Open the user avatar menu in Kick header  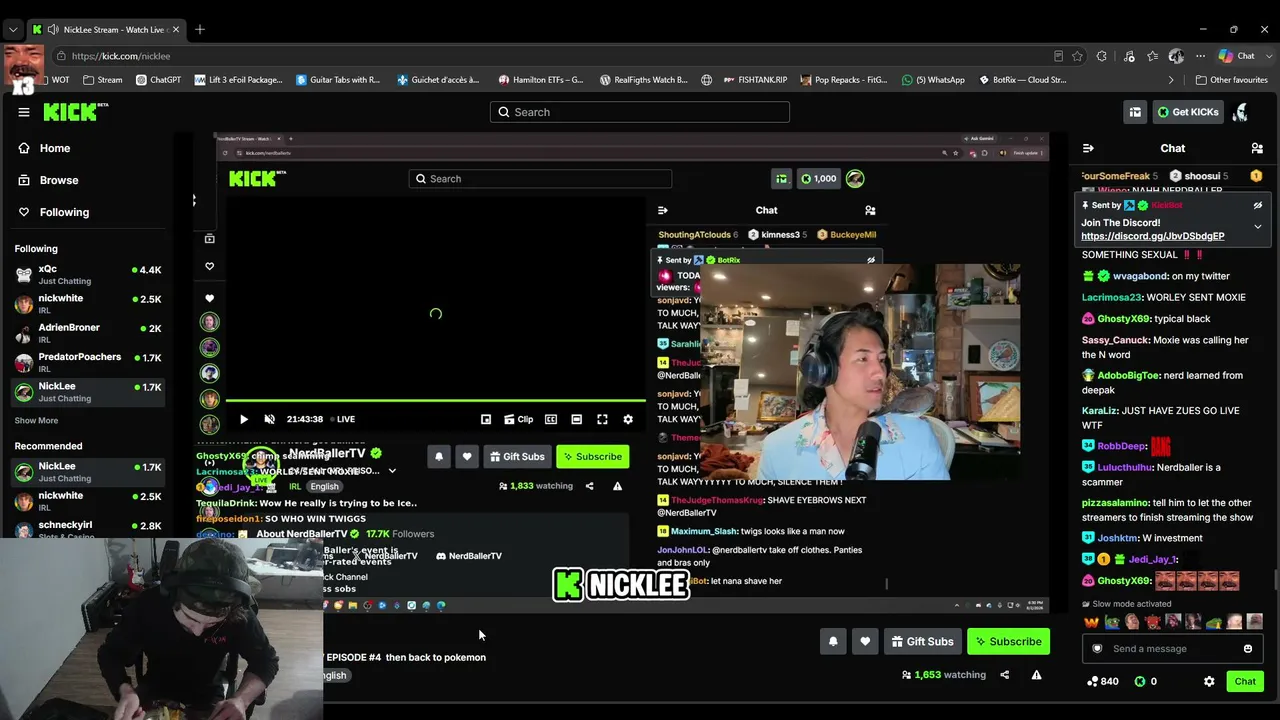coord(1241,112)
